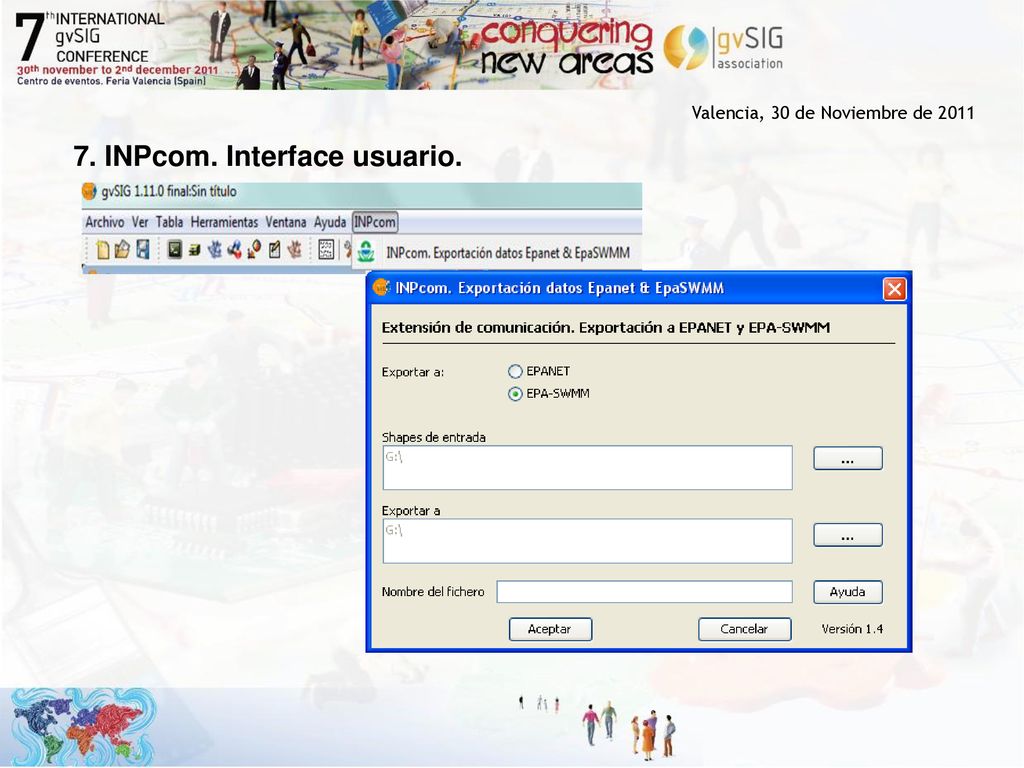Click the small green box toolbar icon
Image resolution: width=1024 pixels, height=768 pixels.
tap(194, 249)
